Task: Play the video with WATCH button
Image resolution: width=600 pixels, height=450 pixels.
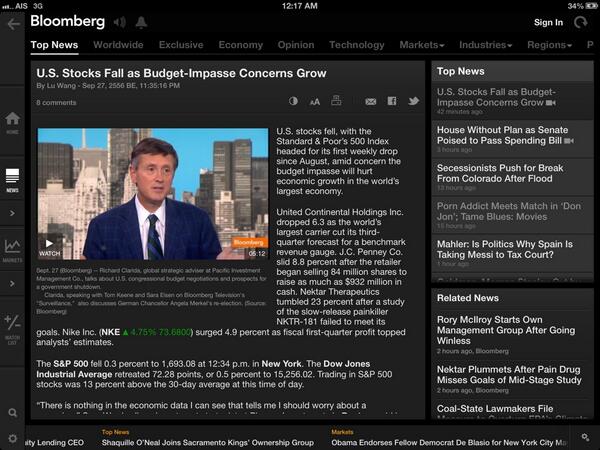Action: click(49, 248)
